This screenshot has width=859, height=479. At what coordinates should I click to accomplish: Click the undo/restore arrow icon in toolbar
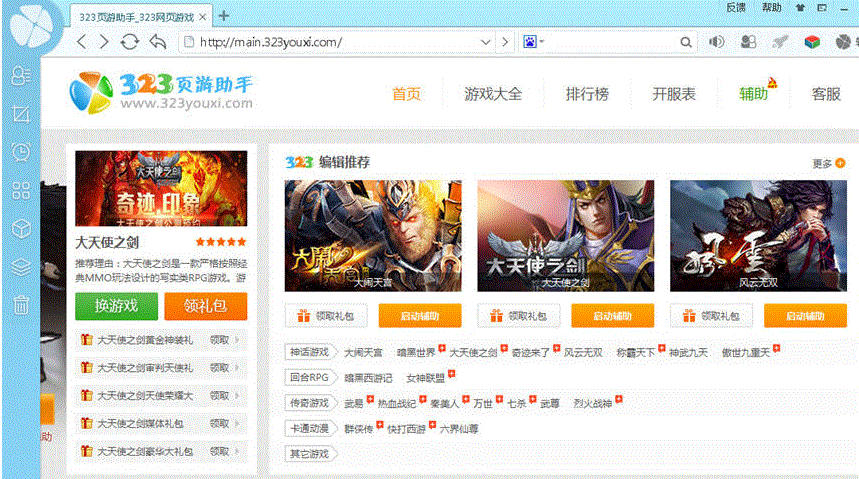(x=158, y=42)
